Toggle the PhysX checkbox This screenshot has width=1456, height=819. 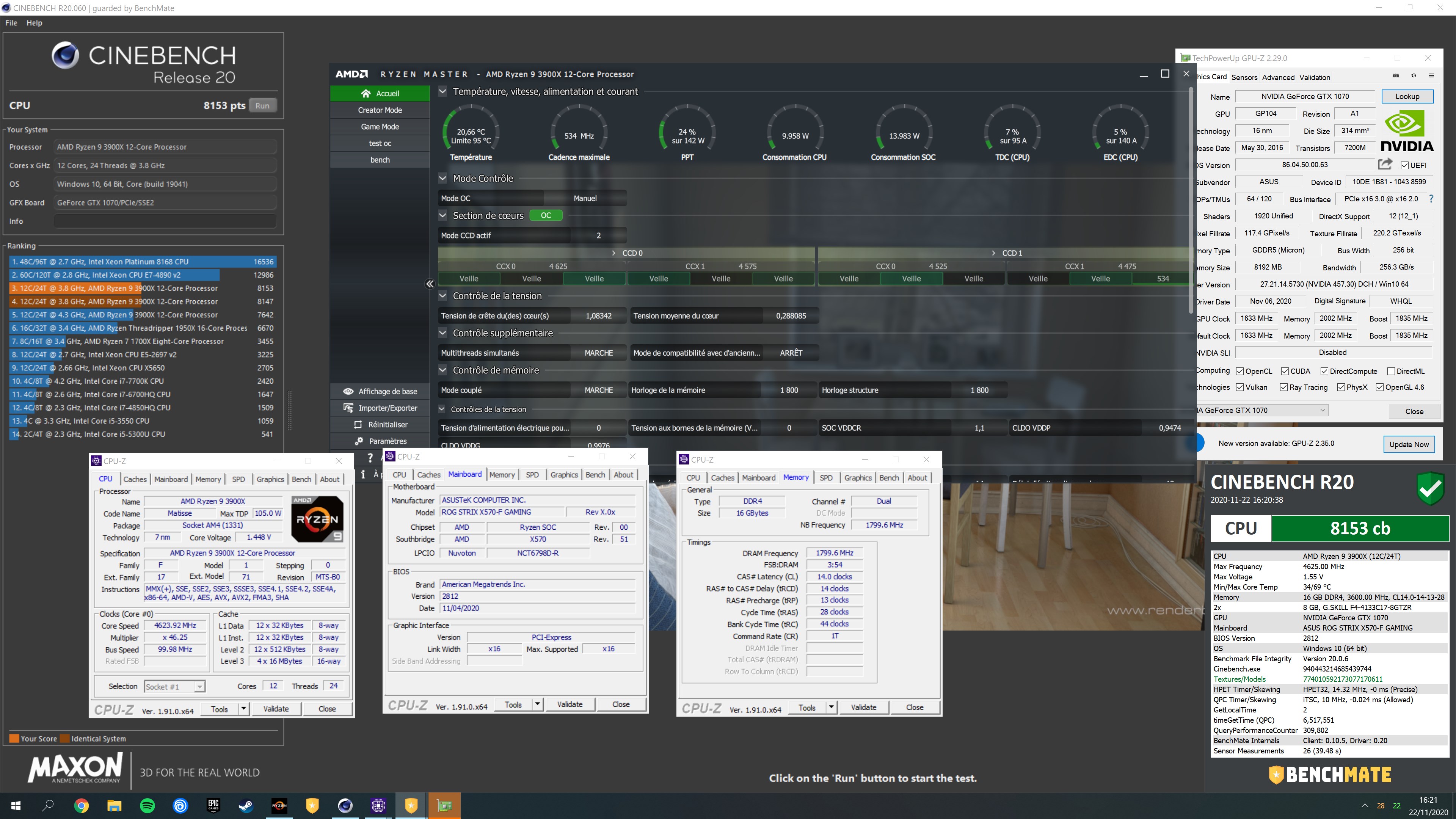(1341, 387)
